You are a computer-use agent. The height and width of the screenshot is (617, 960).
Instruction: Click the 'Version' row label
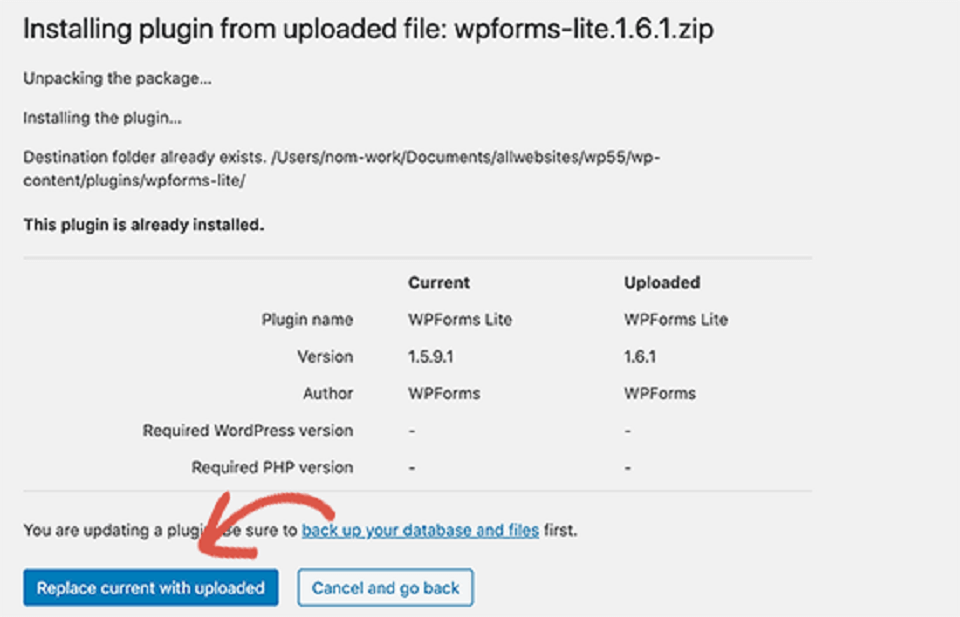(x=325, y=357)
